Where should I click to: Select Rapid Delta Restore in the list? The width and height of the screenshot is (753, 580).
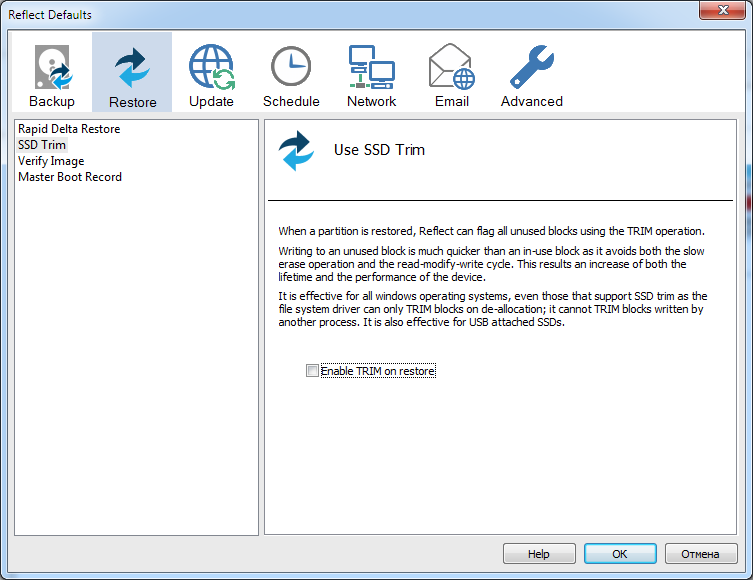69,129
